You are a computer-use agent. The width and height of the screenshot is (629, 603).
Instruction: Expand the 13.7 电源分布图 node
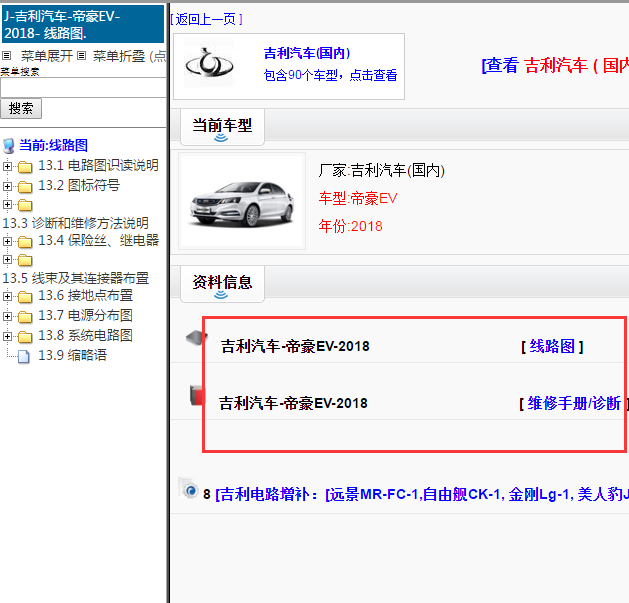(x=7, y=316)
